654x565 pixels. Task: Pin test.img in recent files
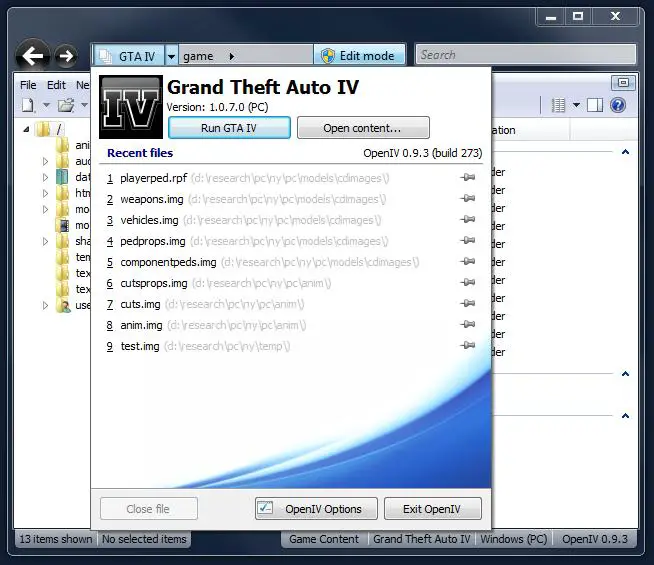468,345
